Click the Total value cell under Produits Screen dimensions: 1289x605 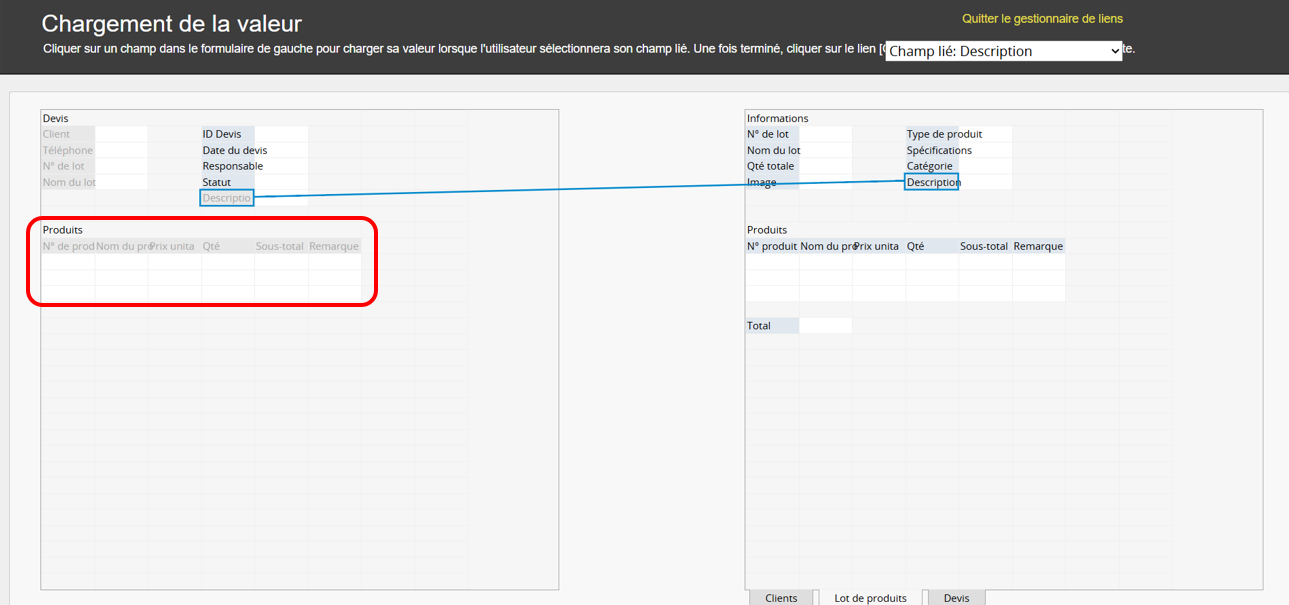[825, 326]
